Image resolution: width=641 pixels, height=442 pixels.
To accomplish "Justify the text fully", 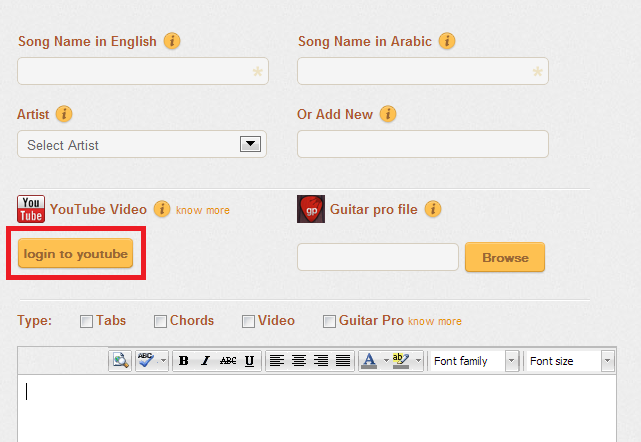I will tap(343, 361).
